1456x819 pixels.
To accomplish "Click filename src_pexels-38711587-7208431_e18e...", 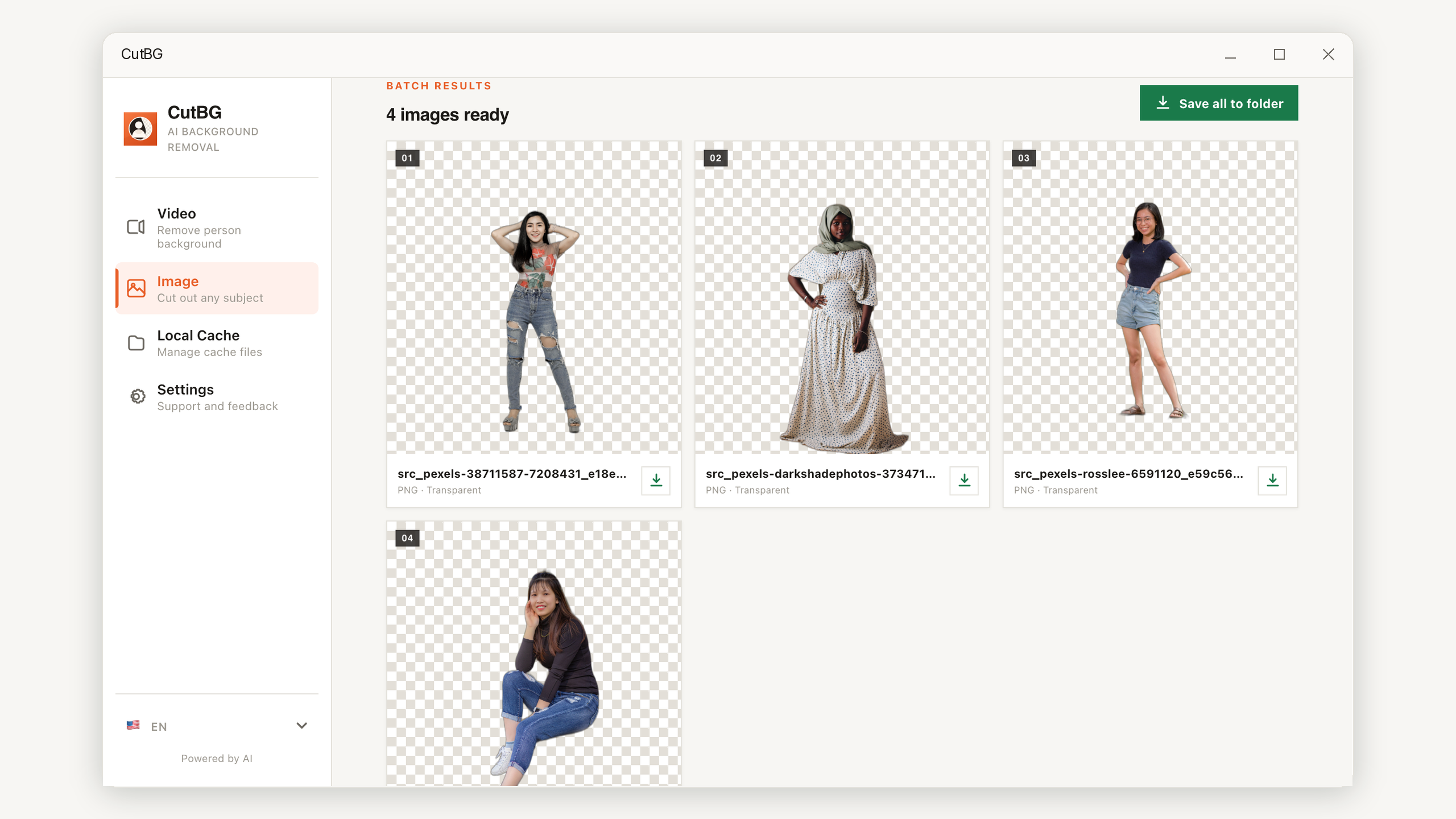I will pos(512,474).
